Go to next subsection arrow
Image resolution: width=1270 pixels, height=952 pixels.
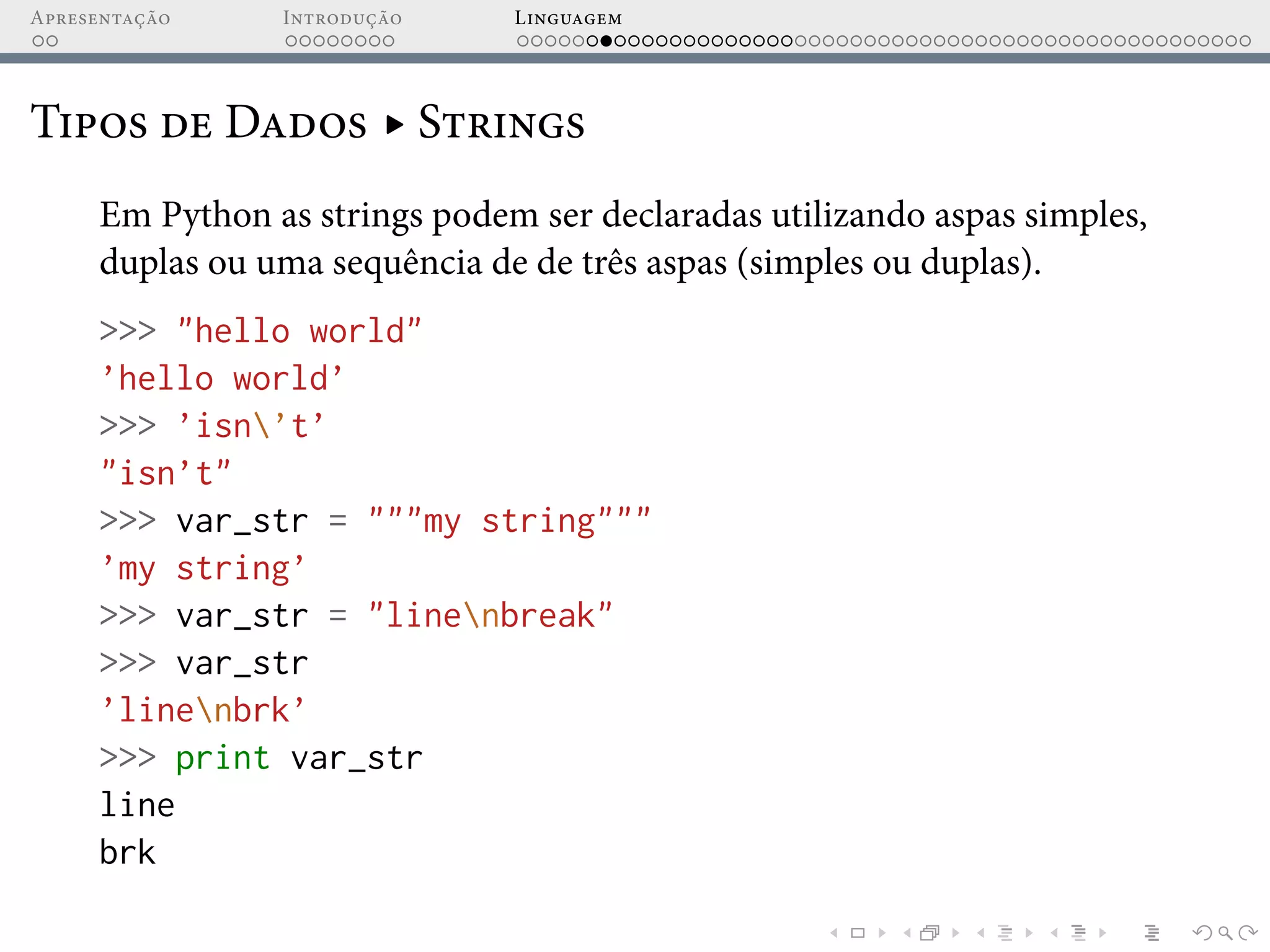click(1029, 932)
